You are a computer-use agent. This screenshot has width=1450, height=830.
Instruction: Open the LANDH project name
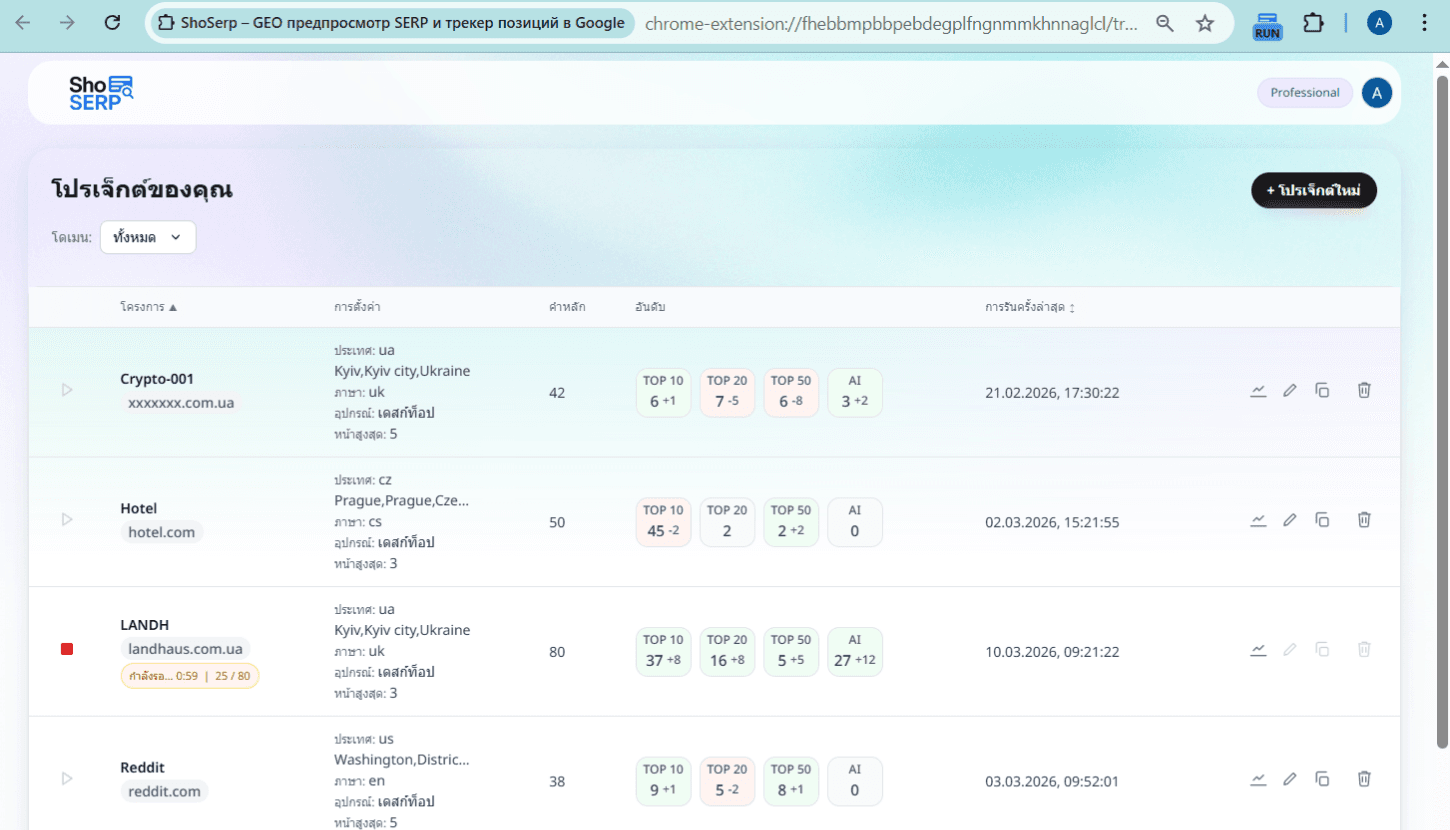(145, 625)
